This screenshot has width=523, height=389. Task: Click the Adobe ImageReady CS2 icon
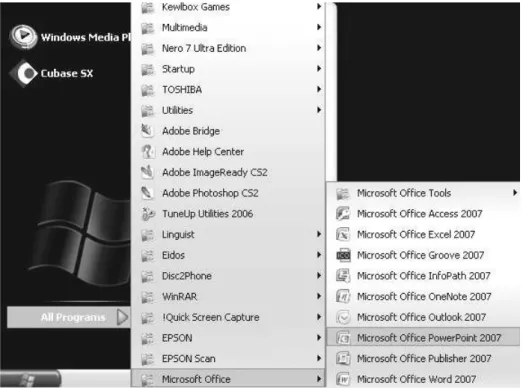147,172
